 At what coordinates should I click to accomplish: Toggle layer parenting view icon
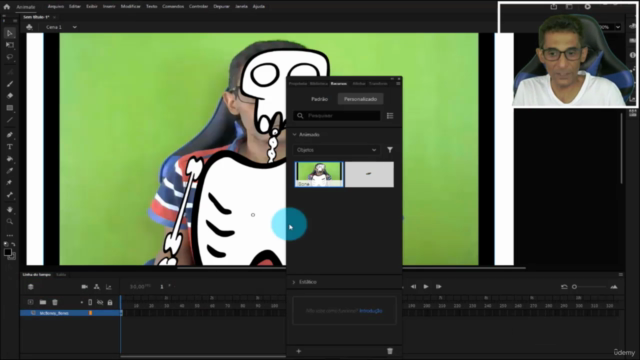[97, 287]
